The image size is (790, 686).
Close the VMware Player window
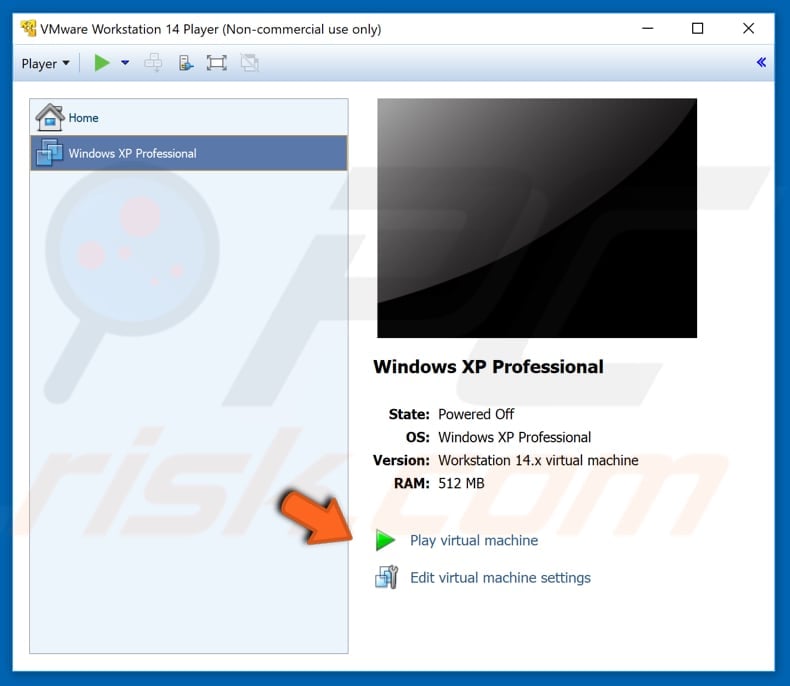[749, 28]
